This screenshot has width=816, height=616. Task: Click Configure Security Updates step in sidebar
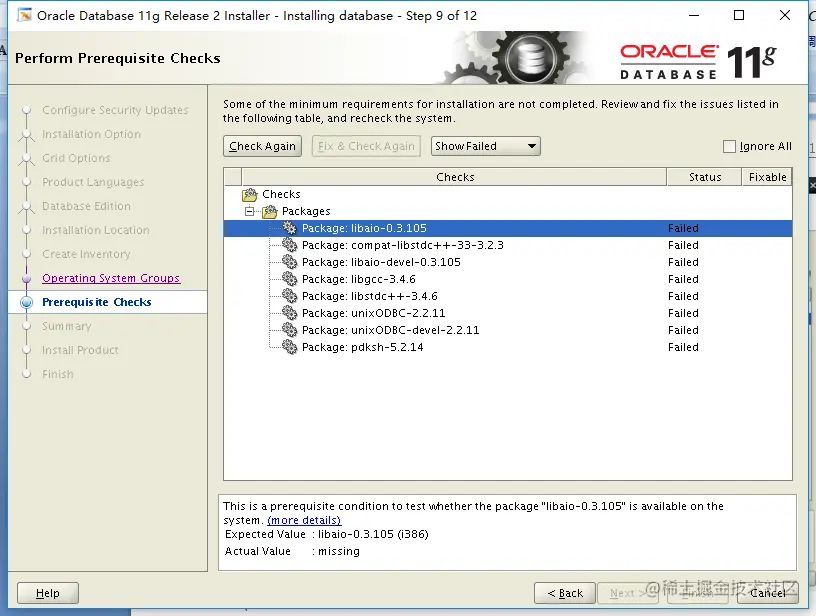click(115, 110)
